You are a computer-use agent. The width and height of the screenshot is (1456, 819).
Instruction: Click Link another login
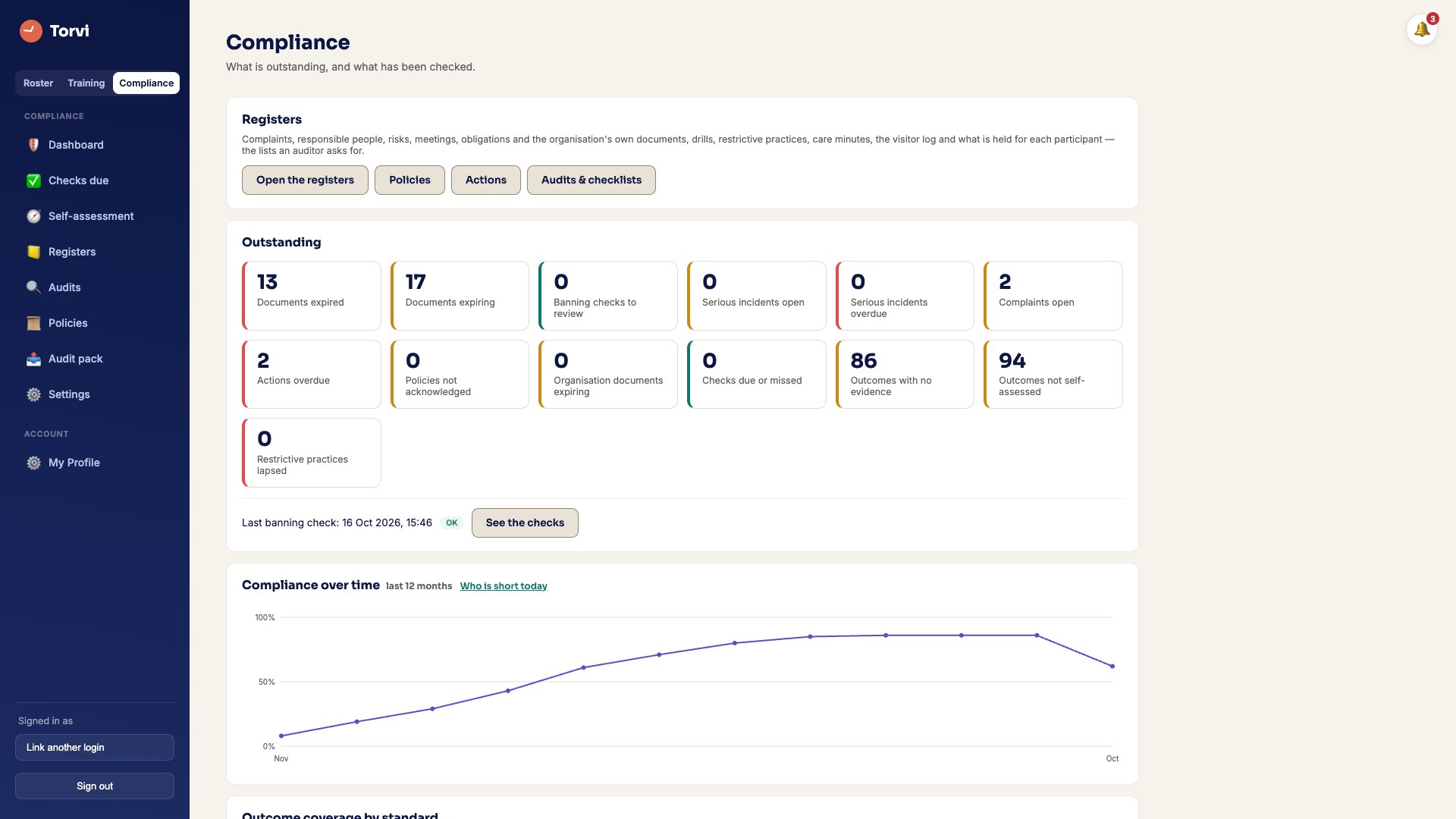pos(95,747)
